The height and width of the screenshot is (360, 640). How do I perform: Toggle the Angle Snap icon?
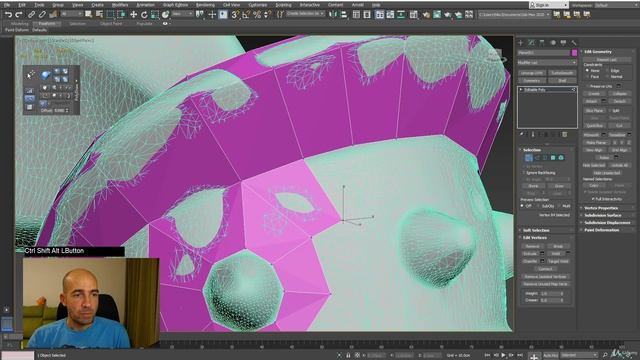pyautogui.click(x=246, y=15)
